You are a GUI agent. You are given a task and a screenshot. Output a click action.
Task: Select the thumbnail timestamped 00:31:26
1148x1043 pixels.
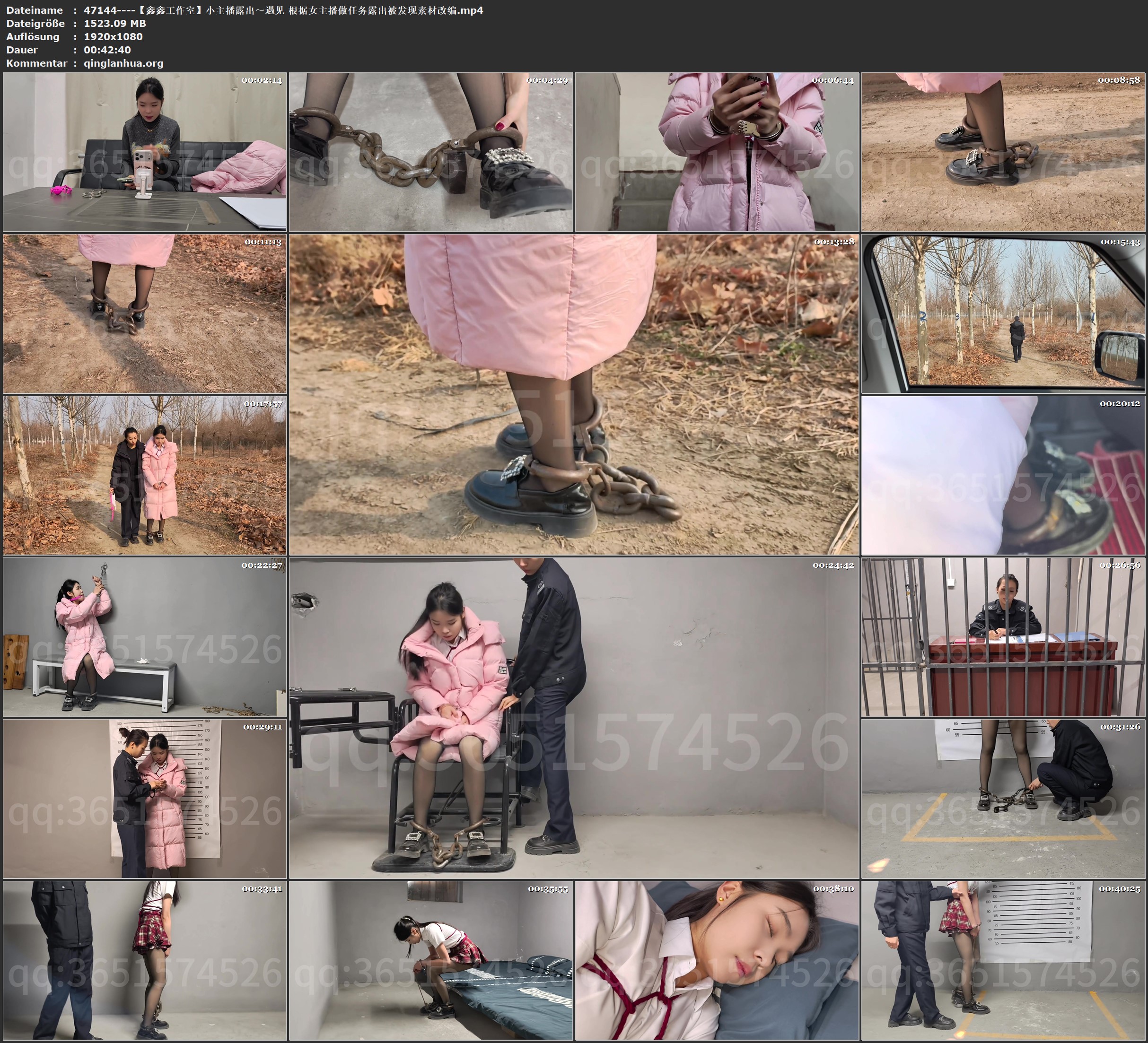click(x=1003, y=799)
